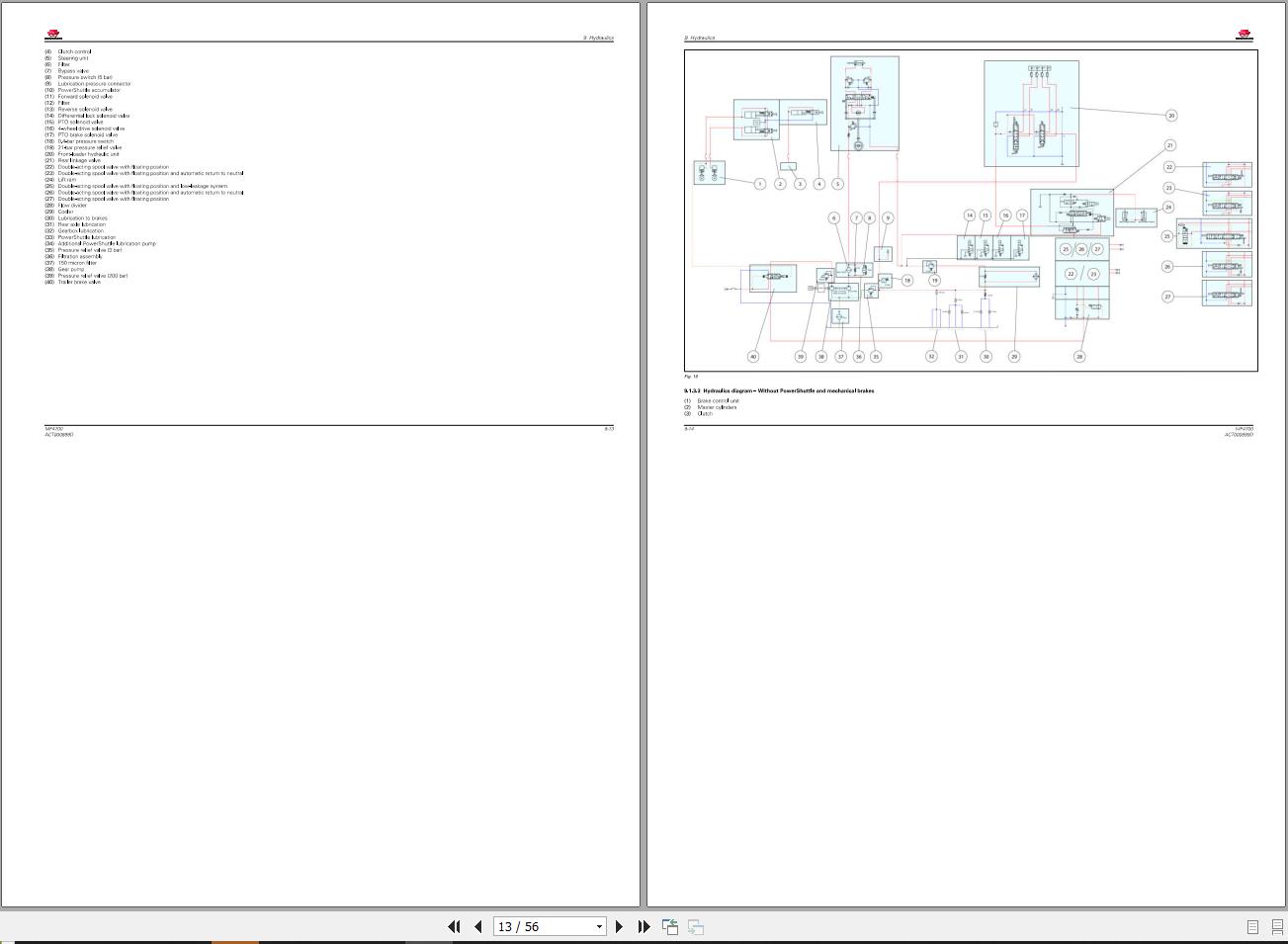Click 'Pressure switch (5 bar)' legend entry
The height and width of the screenshot is (944, 1288).
pos(85,77)
